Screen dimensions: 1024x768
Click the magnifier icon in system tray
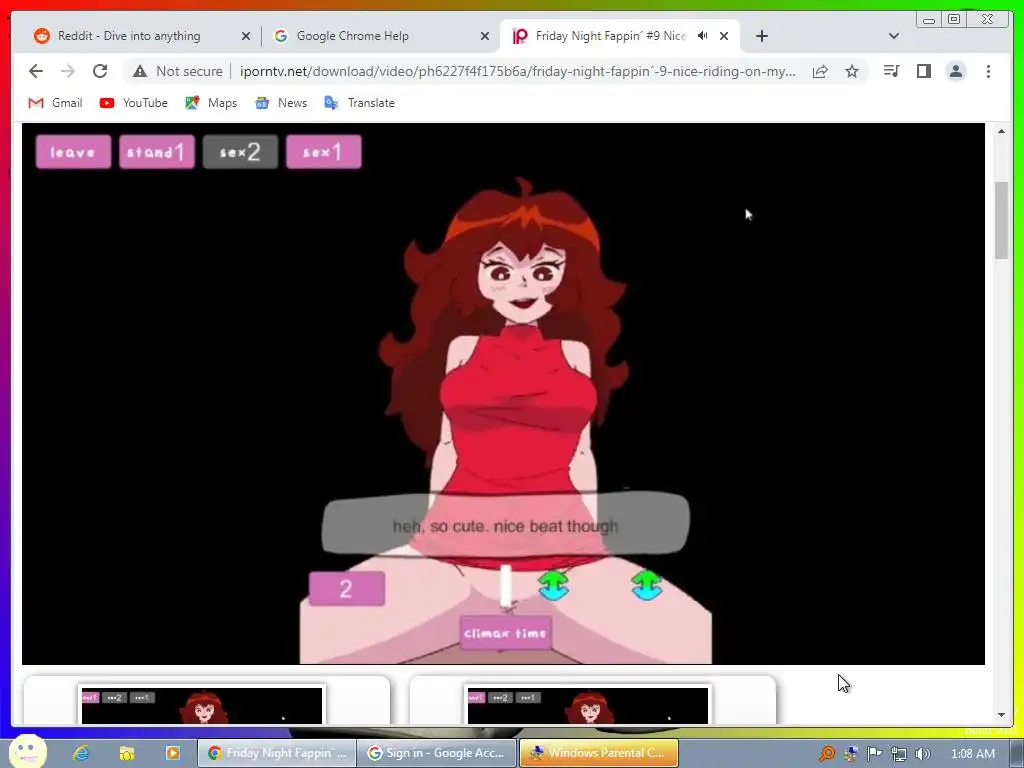(x=826, y=754)
